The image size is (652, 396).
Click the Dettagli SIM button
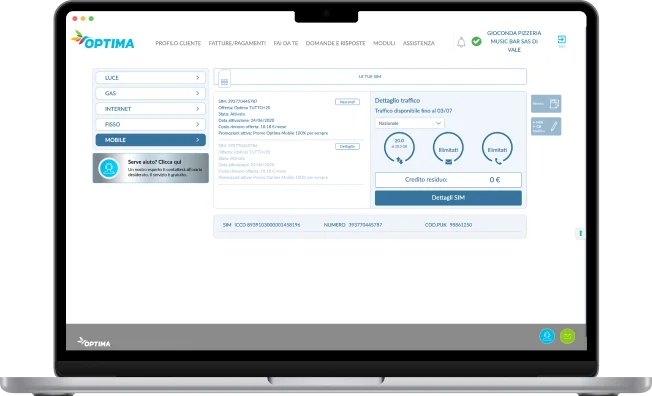pyautogui.click(x=448, y=198)
